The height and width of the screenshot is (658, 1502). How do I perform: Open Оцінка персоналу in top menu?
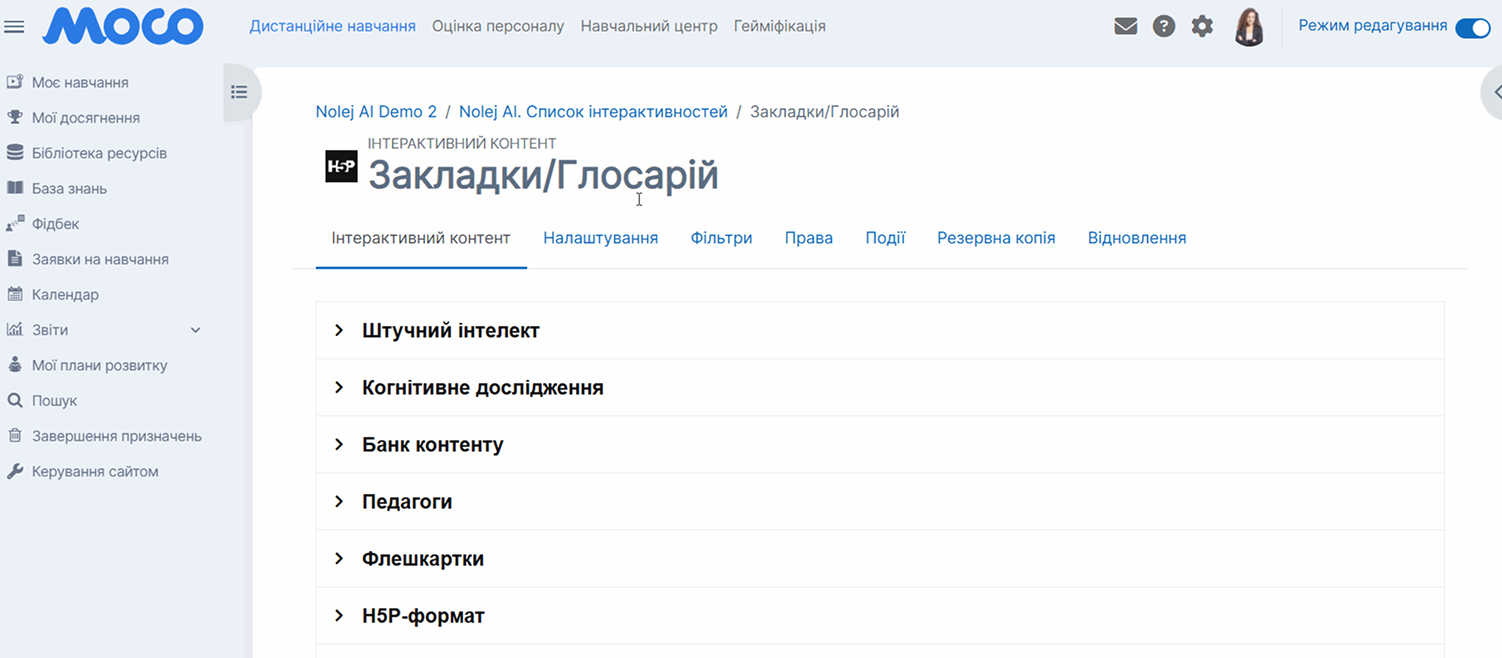[497, 26]
